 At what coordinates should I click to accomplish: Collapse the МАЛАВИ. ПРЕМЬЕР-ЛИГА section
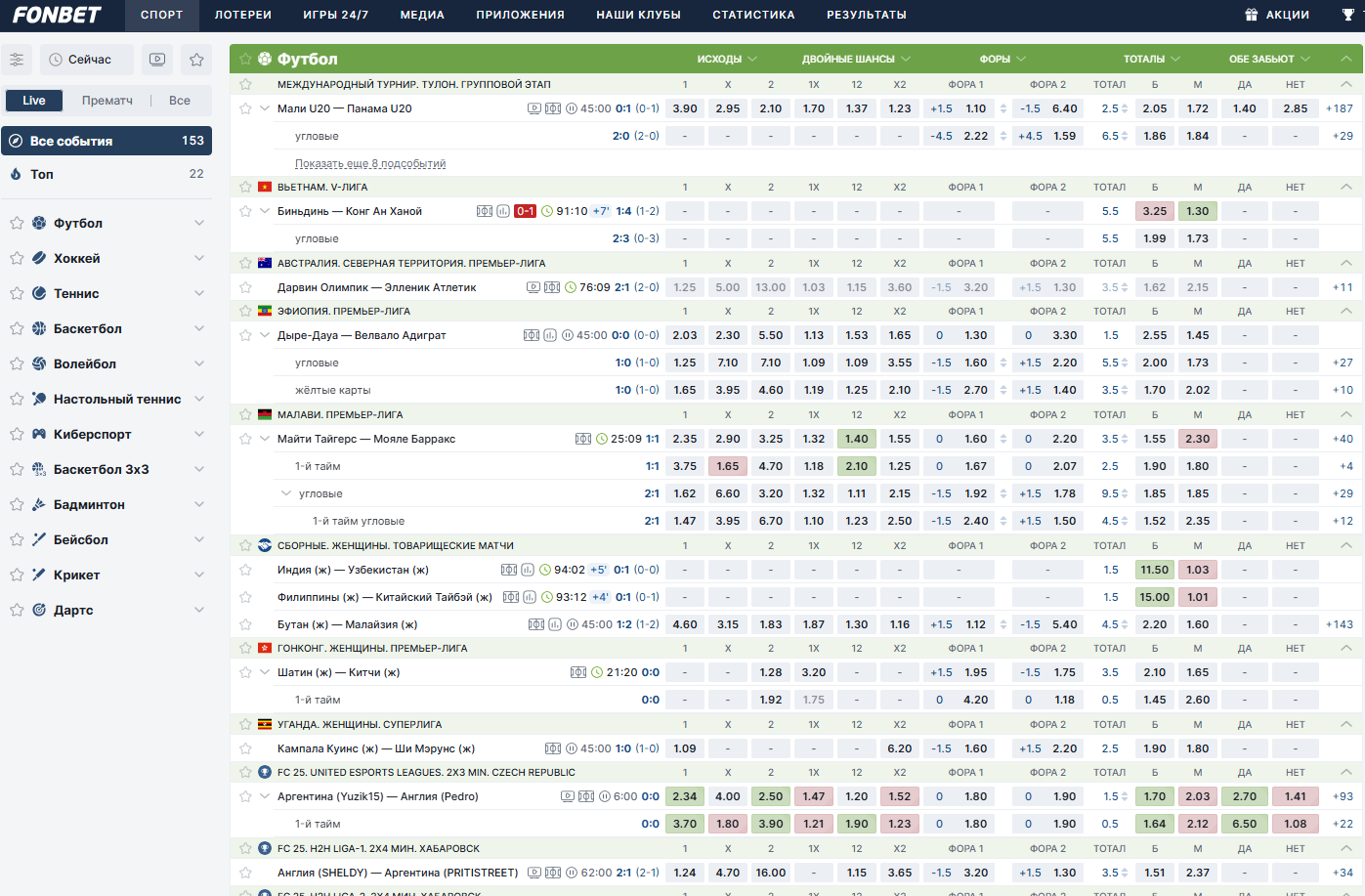click(1346, 414)
